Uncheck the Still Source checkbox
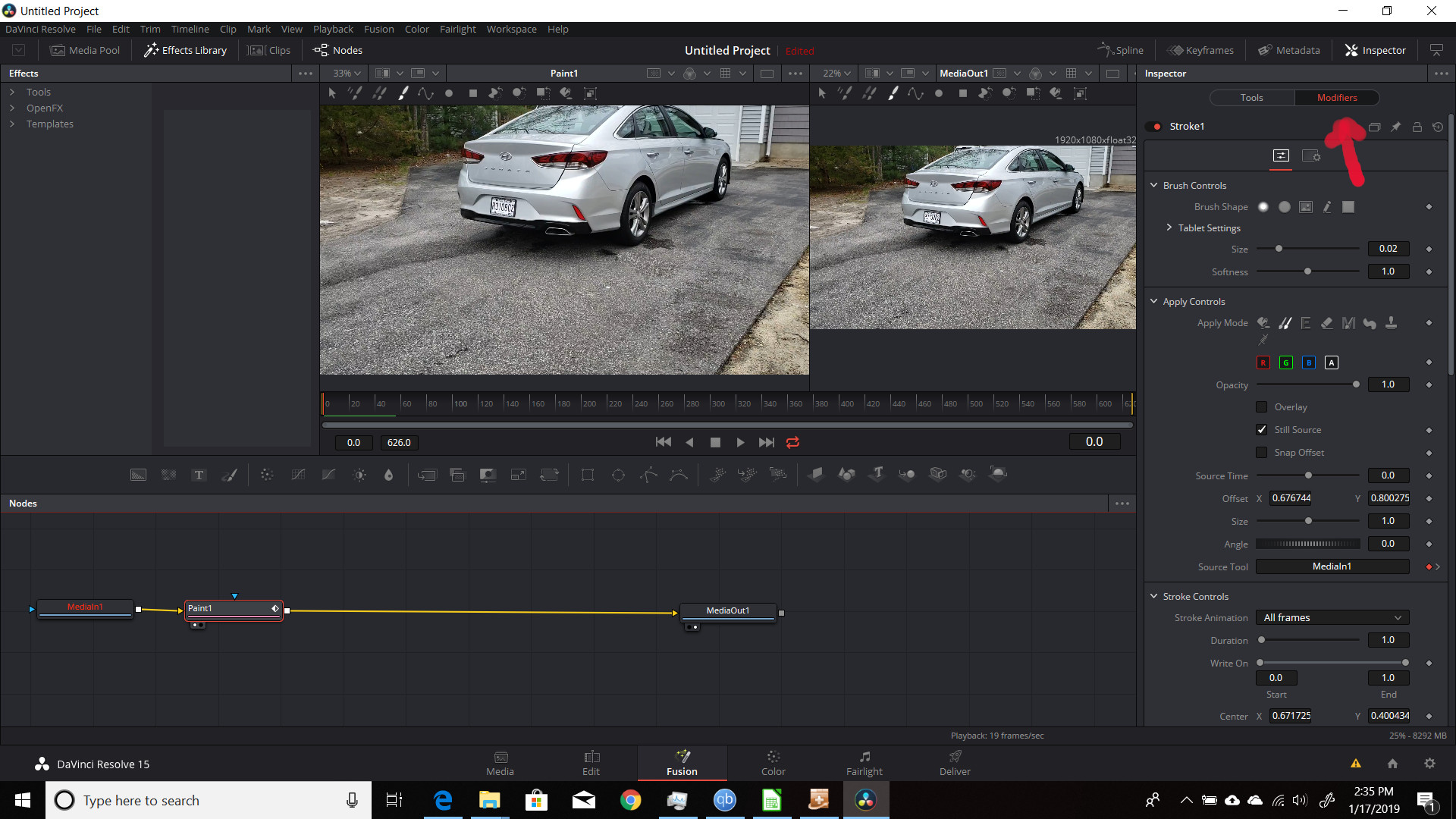Screen dimensions: 1456x819 1262,430
